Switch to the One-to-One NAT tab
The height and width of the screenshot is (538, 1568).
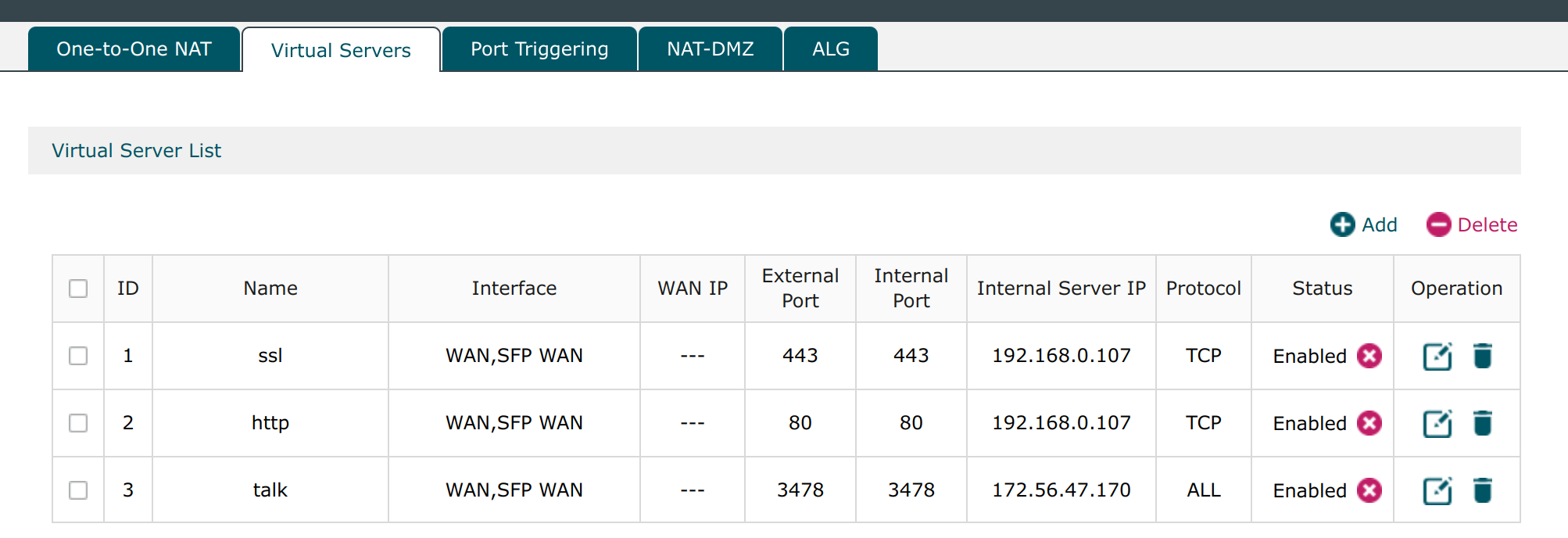[134, 49]
